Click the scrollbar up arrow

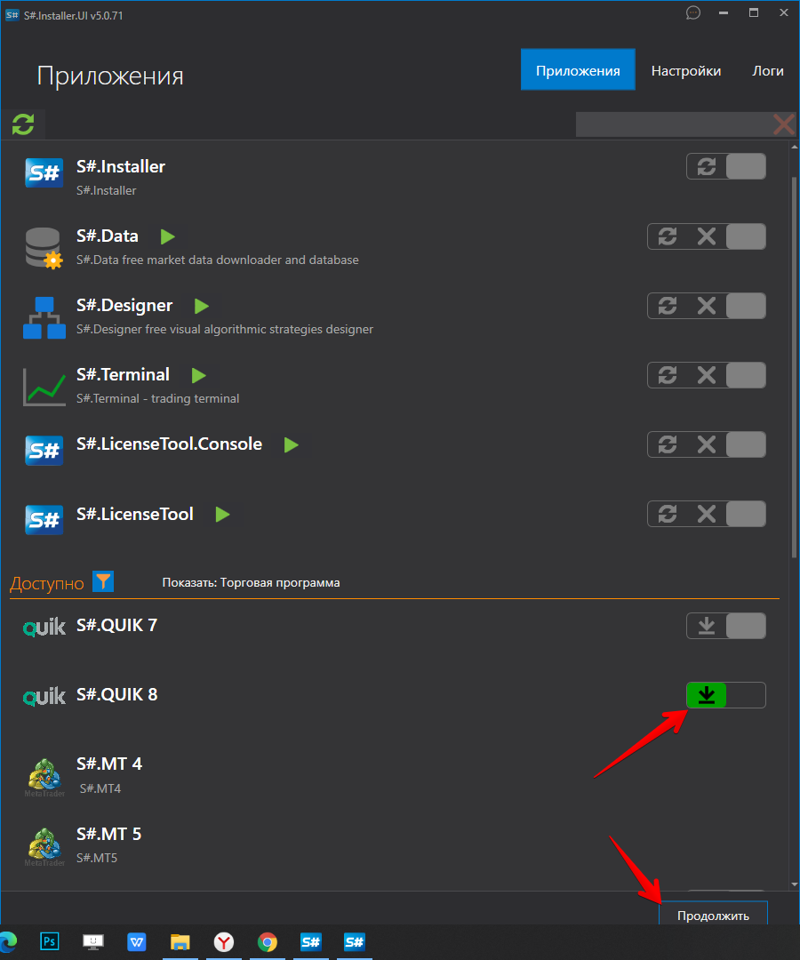[x=794, y=147]
